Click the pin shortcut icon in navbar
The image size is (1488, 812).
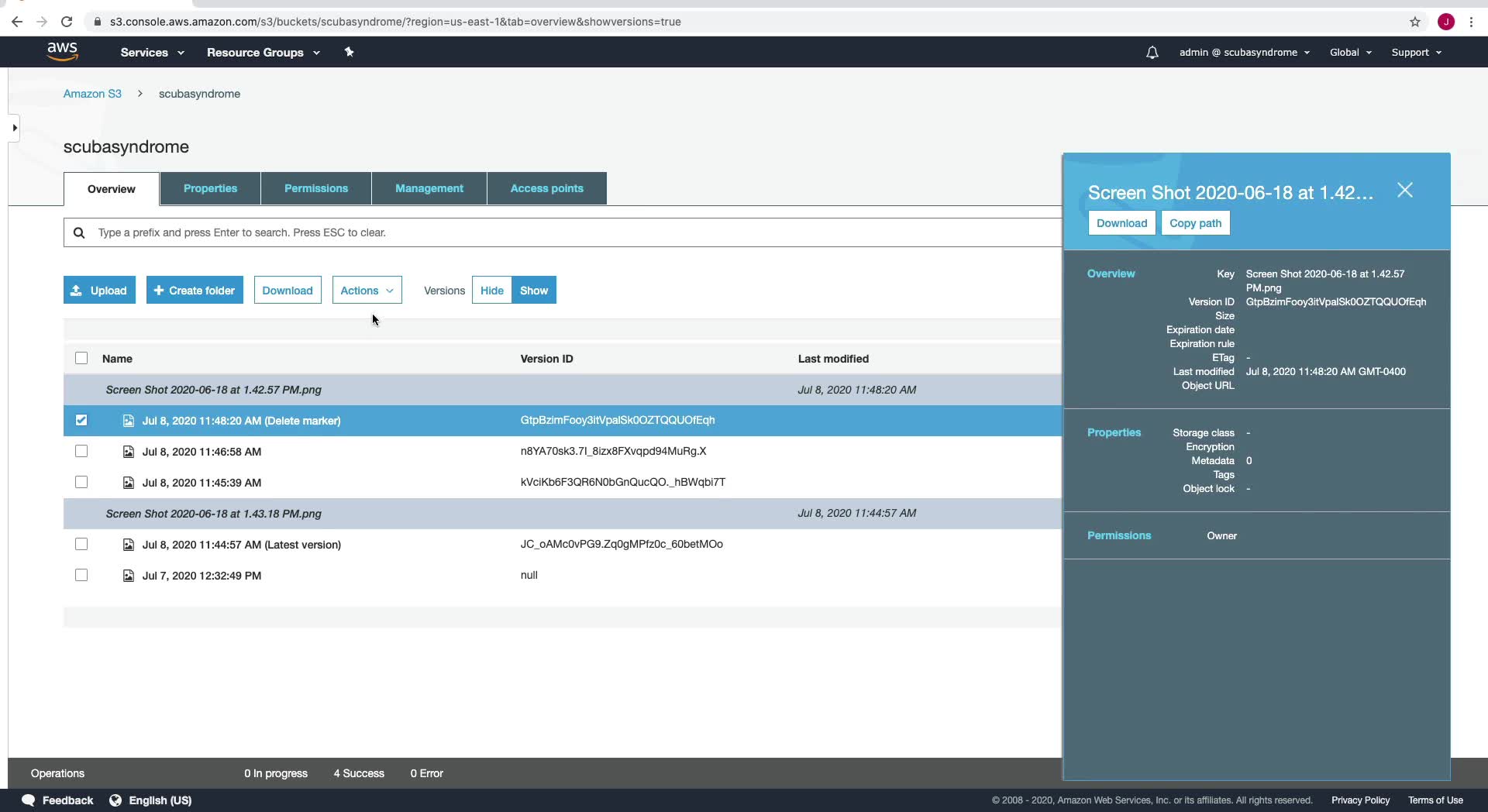point(349,52)
